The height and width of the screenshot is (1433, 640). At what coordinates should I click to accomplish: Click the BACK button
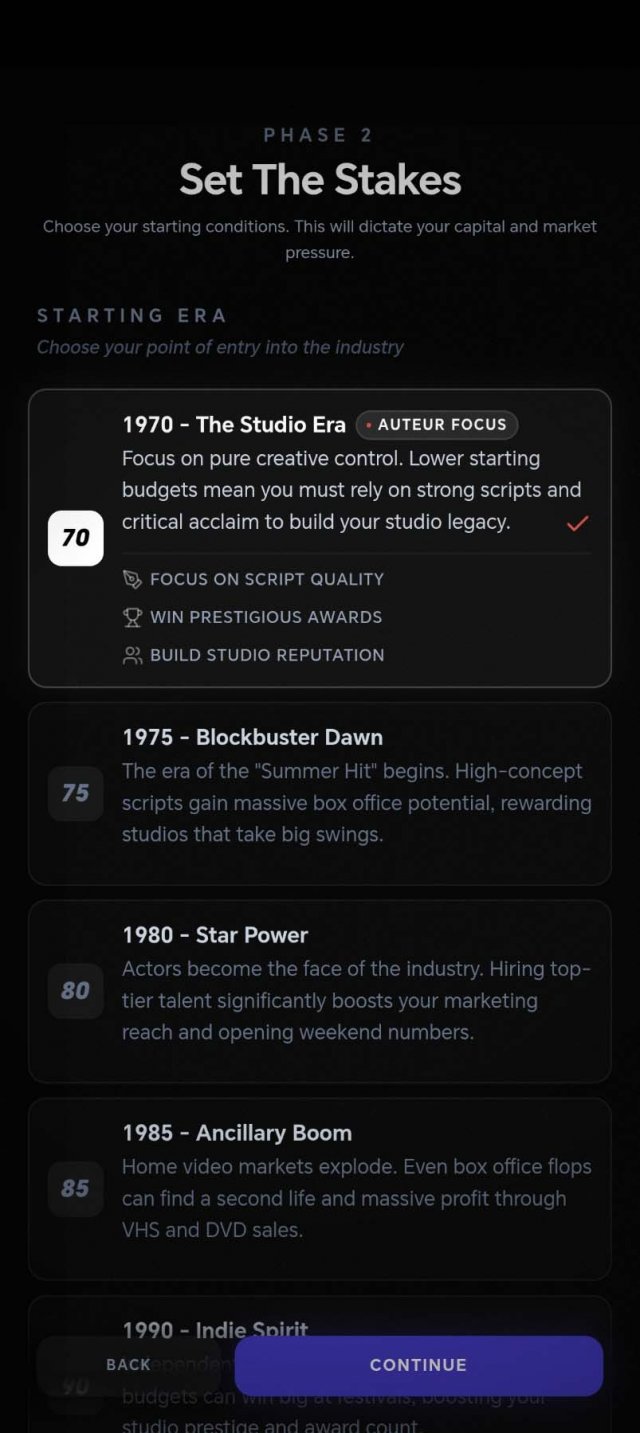click(x=128, y=1365)
